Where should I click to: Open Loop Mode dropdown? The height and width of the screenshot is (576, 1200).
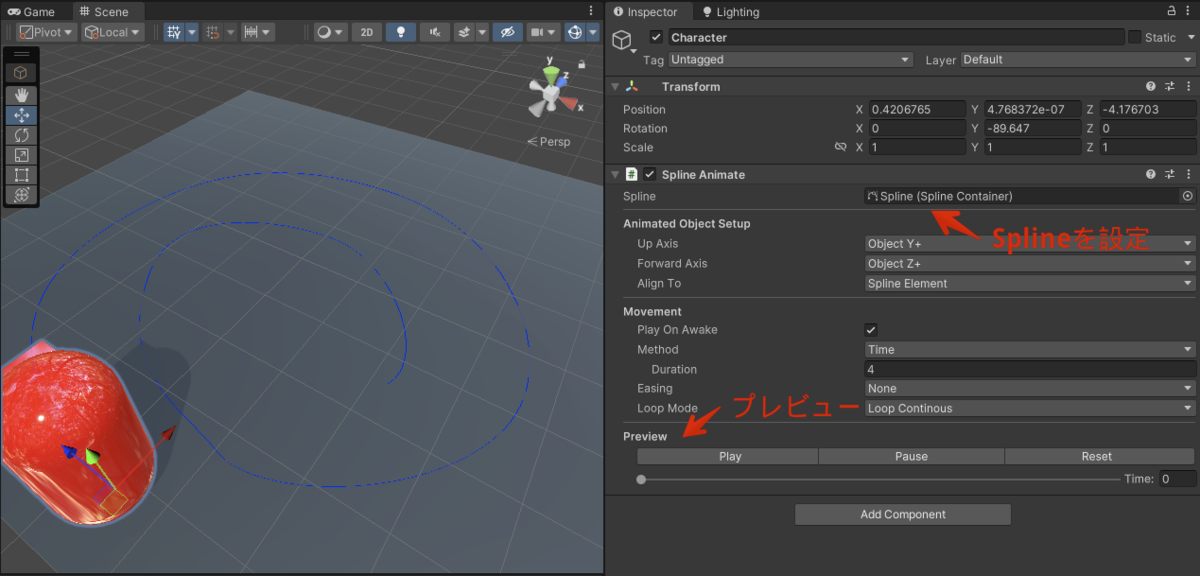1030,409
